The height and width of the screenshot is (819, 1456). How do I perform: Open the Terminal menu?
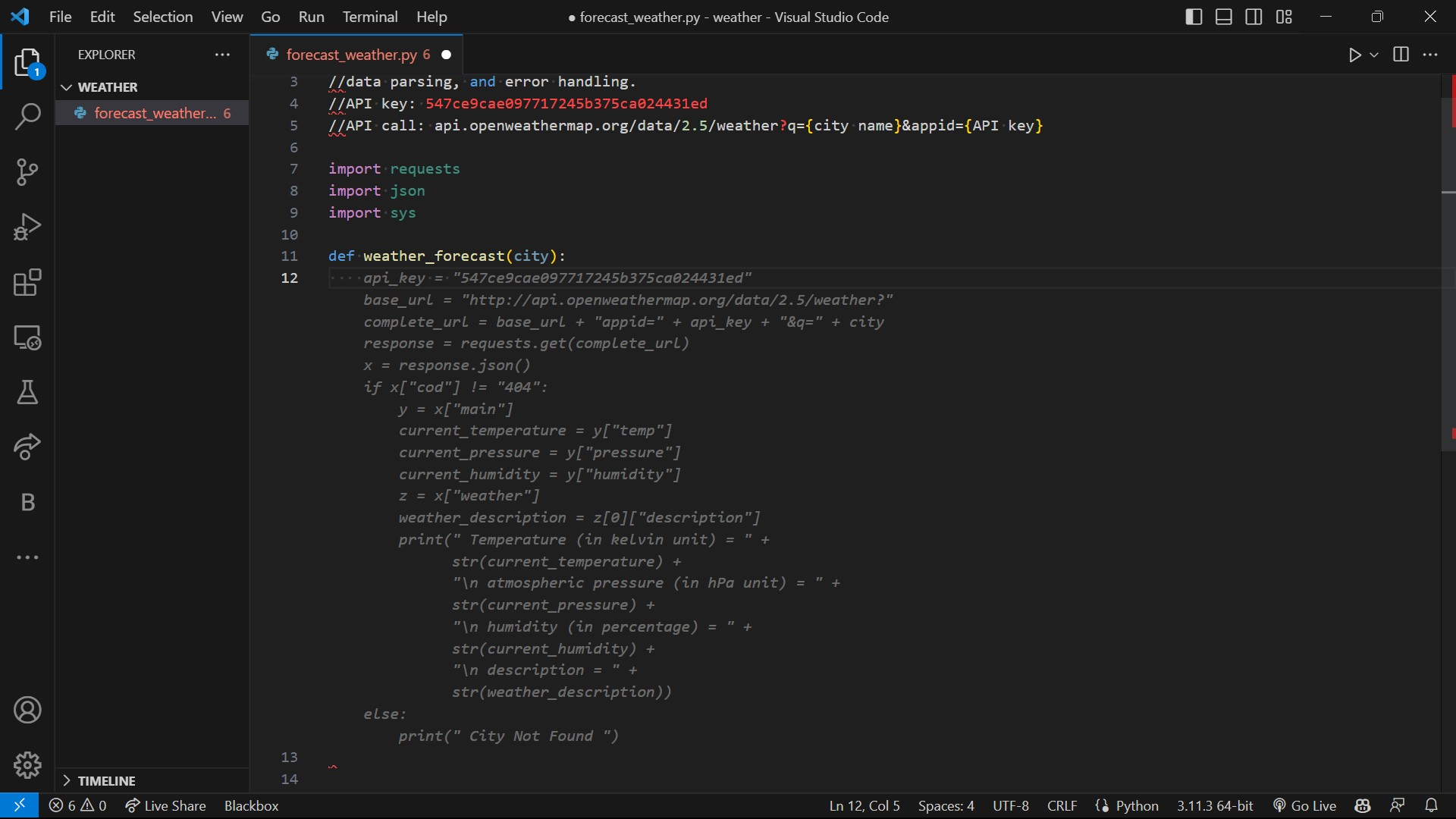click(371, 17)
